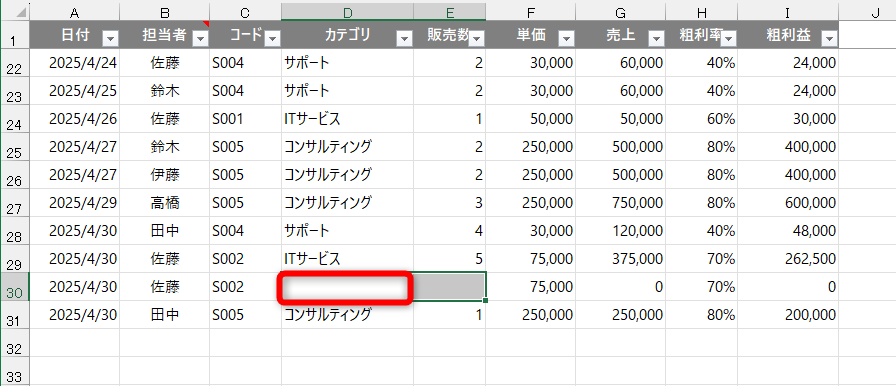Select column H header
The image size is (896, 386).
tap(702, 12)
